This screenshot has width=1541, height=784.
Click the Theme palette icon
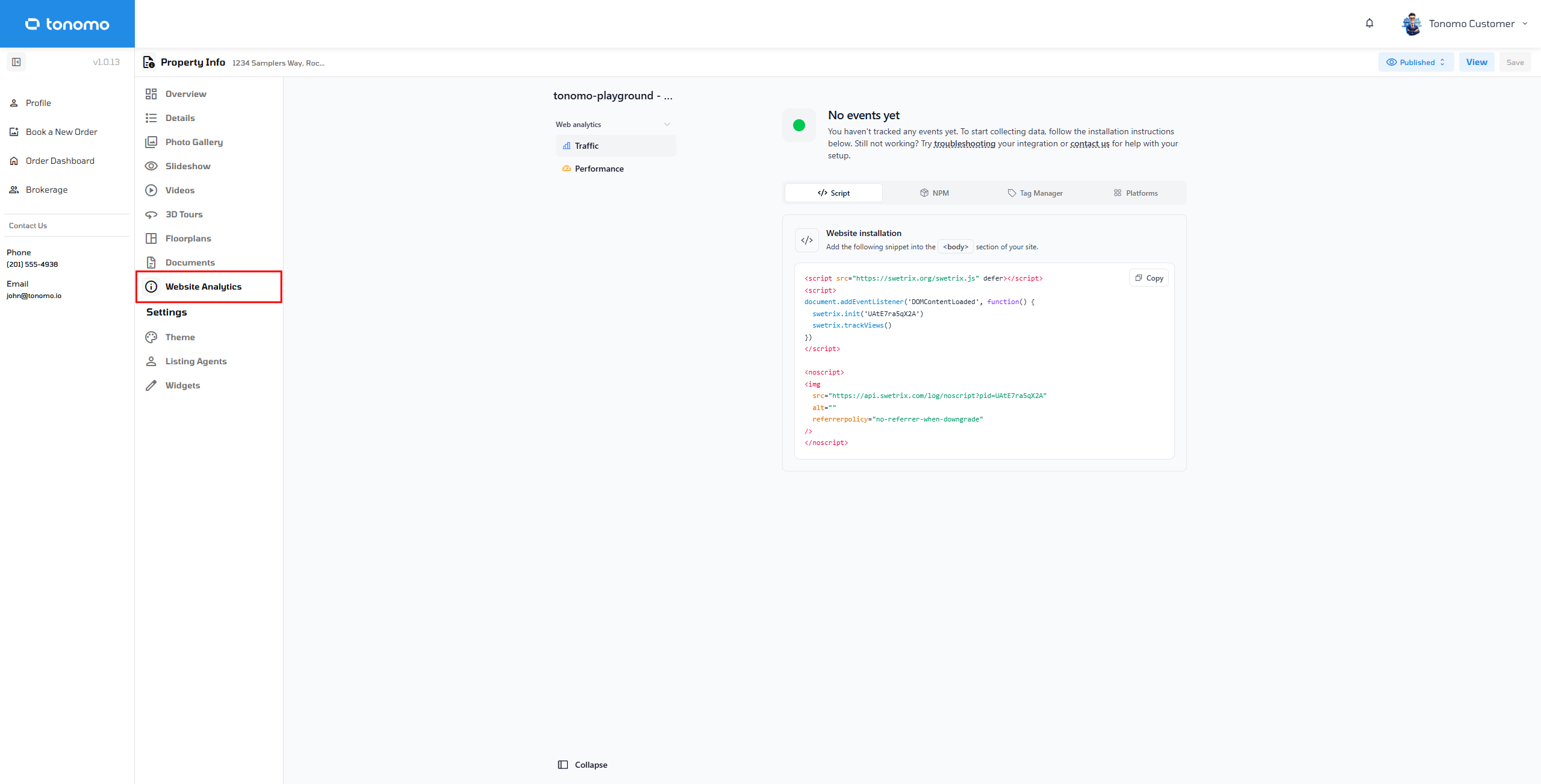click(x=151, y=337)
